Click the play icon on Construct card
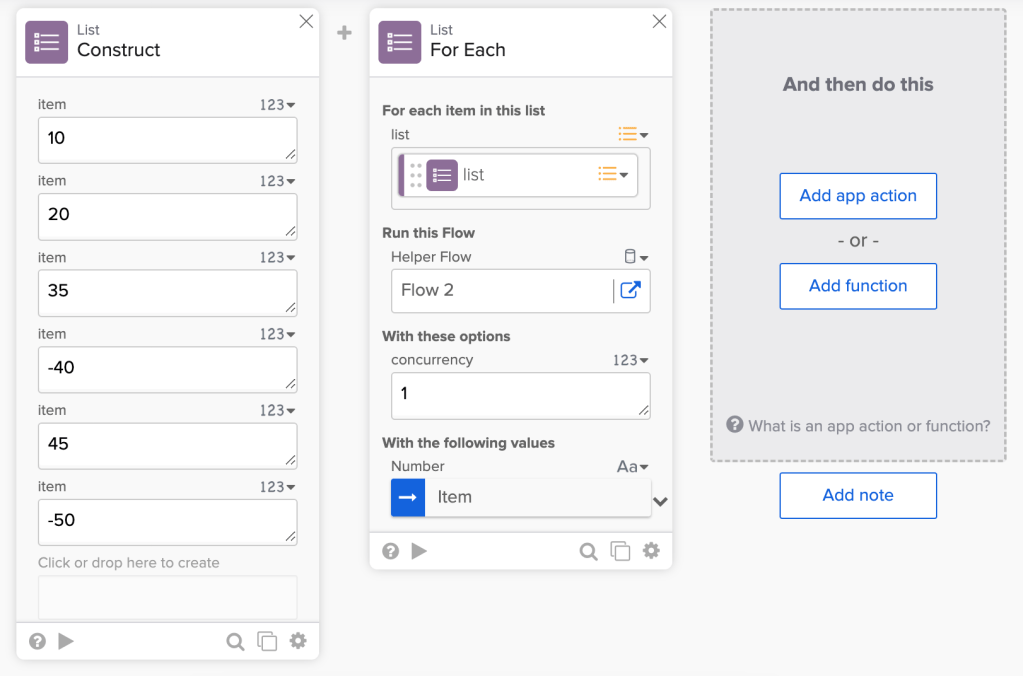 [66, 641]
